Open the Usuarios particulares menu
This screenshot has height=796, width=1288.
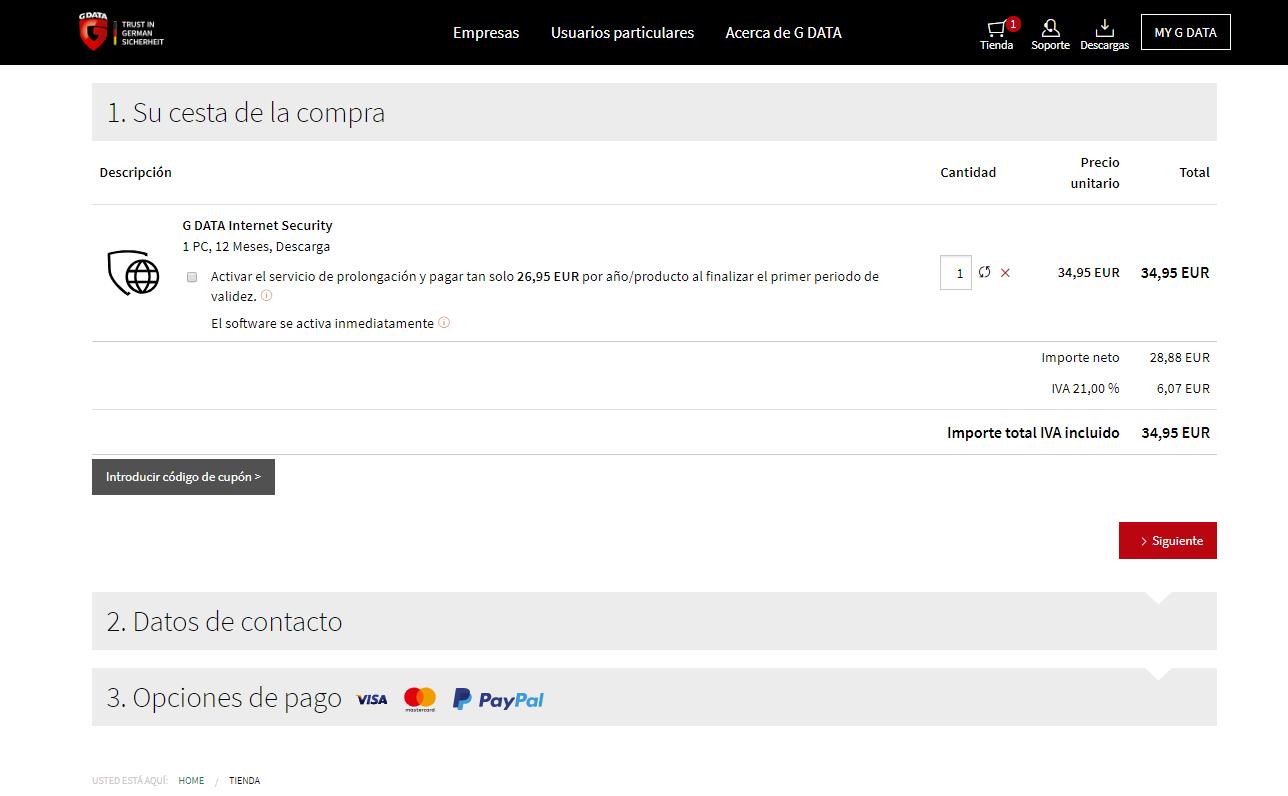(622, 33)
